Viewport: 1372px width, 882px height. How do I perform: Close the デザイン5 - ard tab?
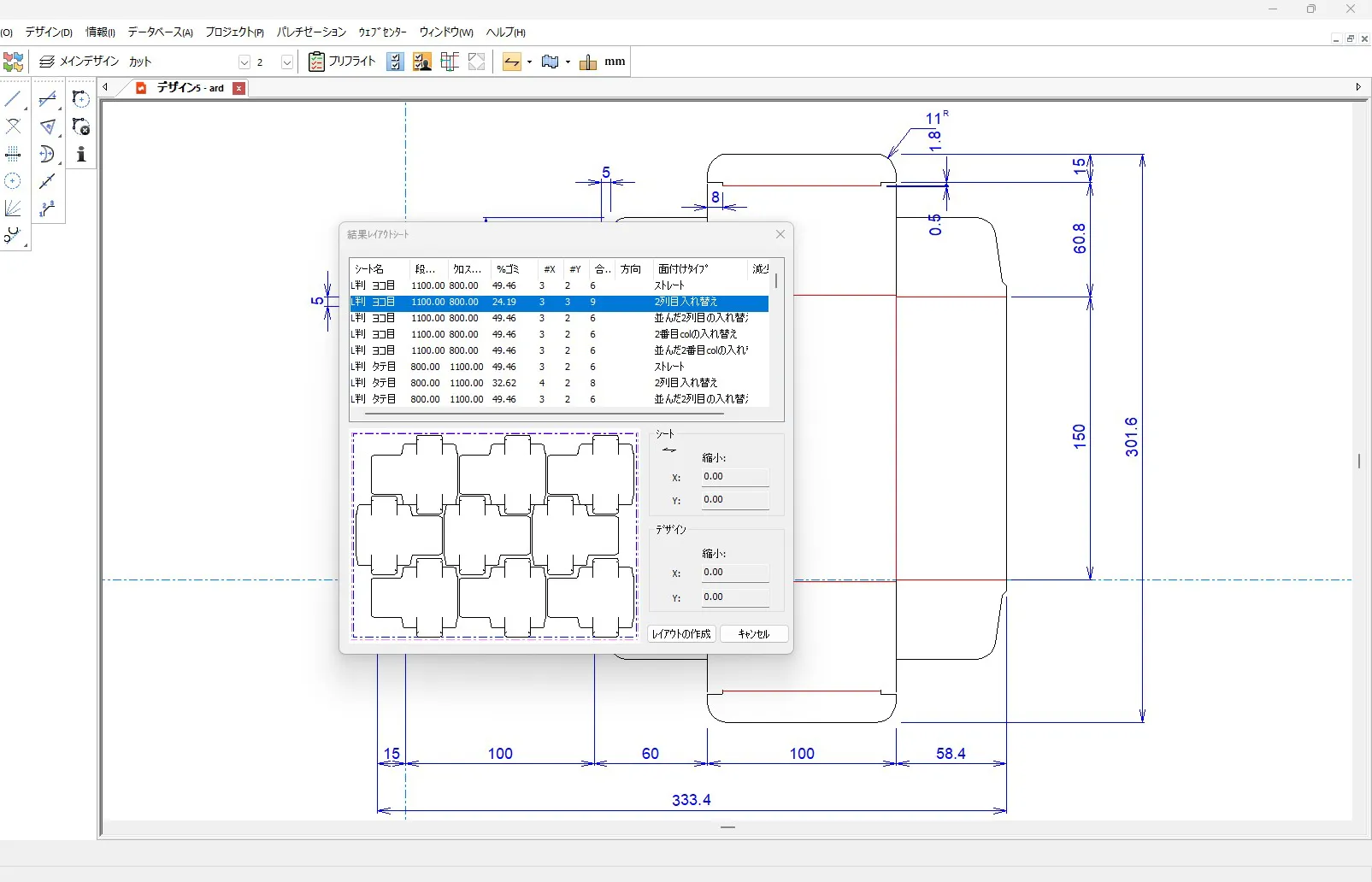click(x=239, y=88)
